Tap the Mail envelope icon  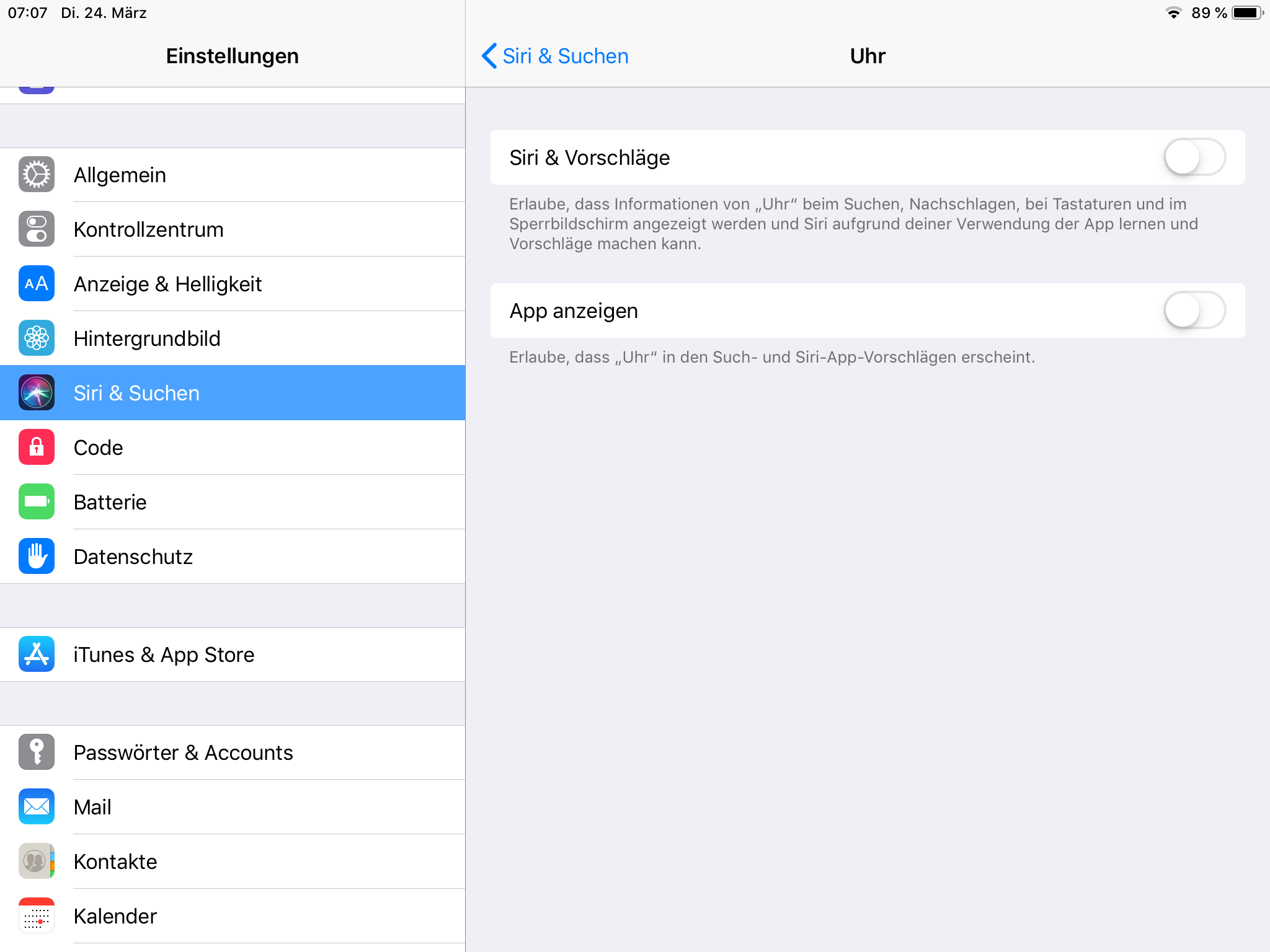[37, 807]
